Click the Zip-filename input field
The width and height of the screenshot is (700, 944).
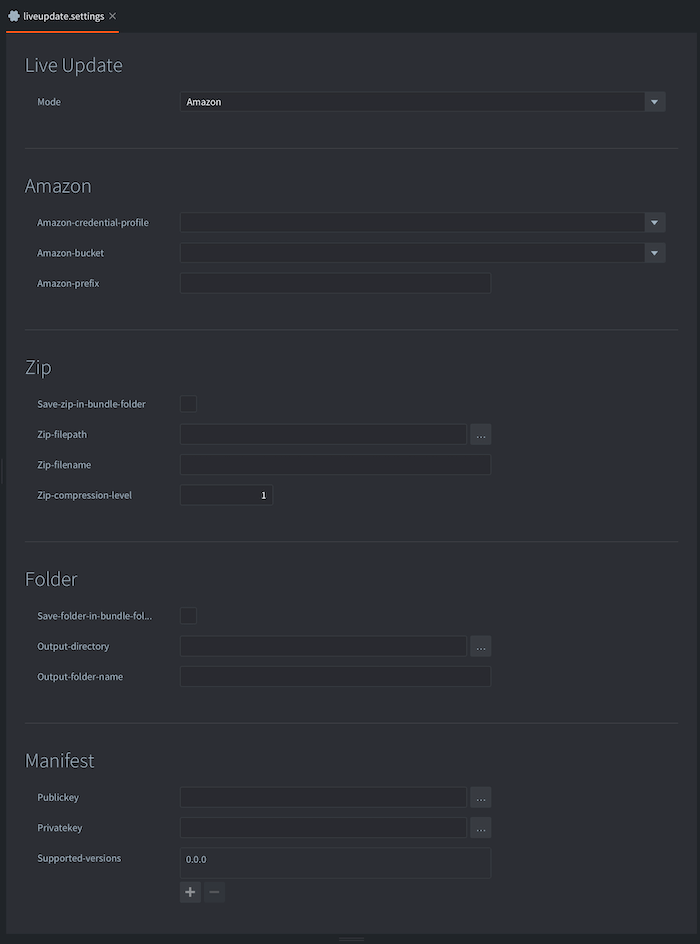[335, 465]
